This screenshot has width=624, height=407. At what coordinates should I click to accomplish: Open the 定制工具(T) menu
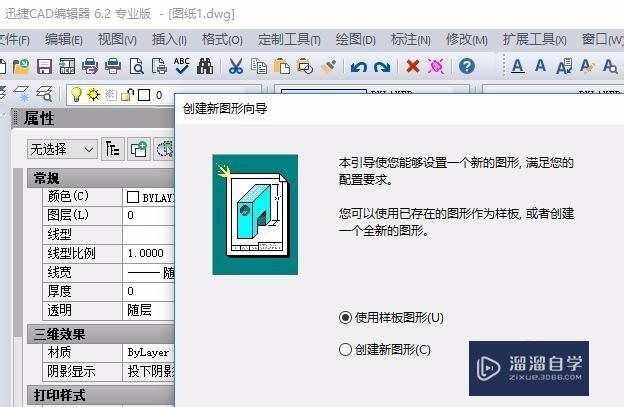click(x=289, y=40)
